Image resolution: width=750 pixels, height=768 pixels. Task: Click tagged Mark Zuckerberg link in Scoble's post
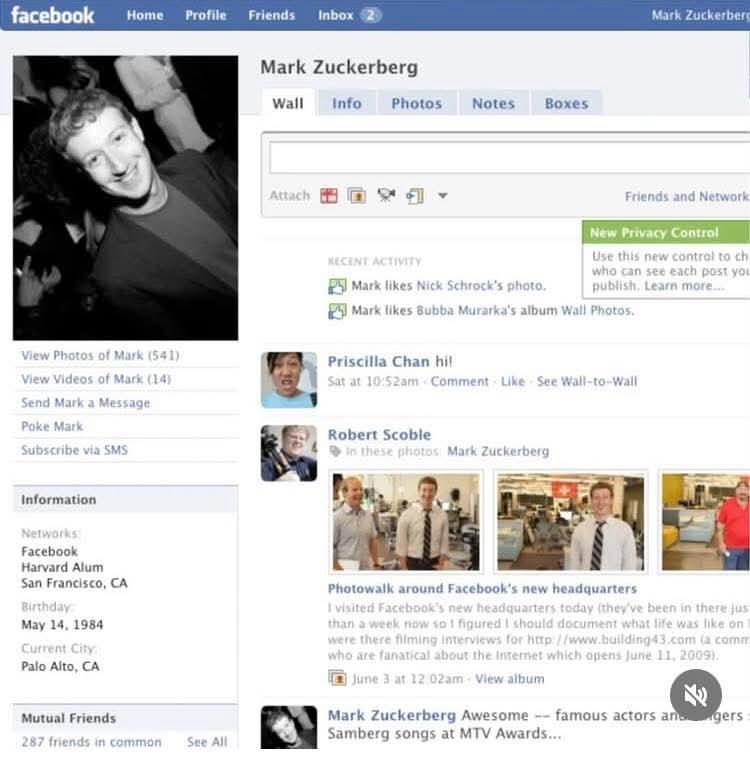click(x=498, y=451)
